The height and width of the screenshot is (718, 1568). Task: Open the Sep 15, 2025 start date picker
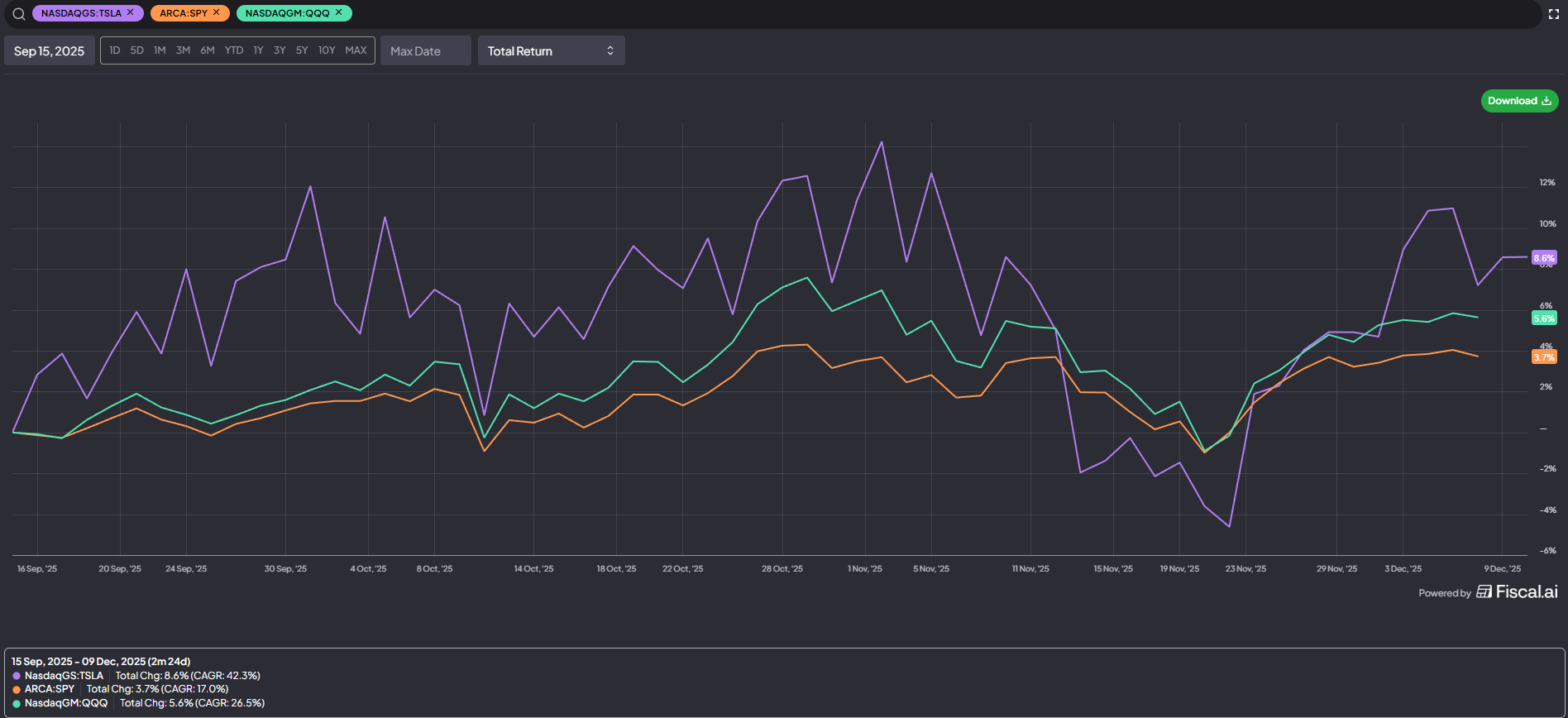coord(50,50)
